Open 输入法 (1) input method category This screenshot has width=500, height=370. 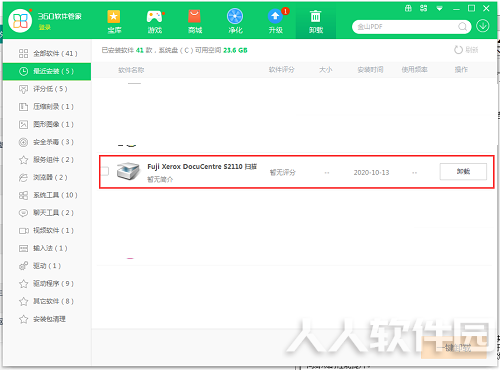point(47,248)
